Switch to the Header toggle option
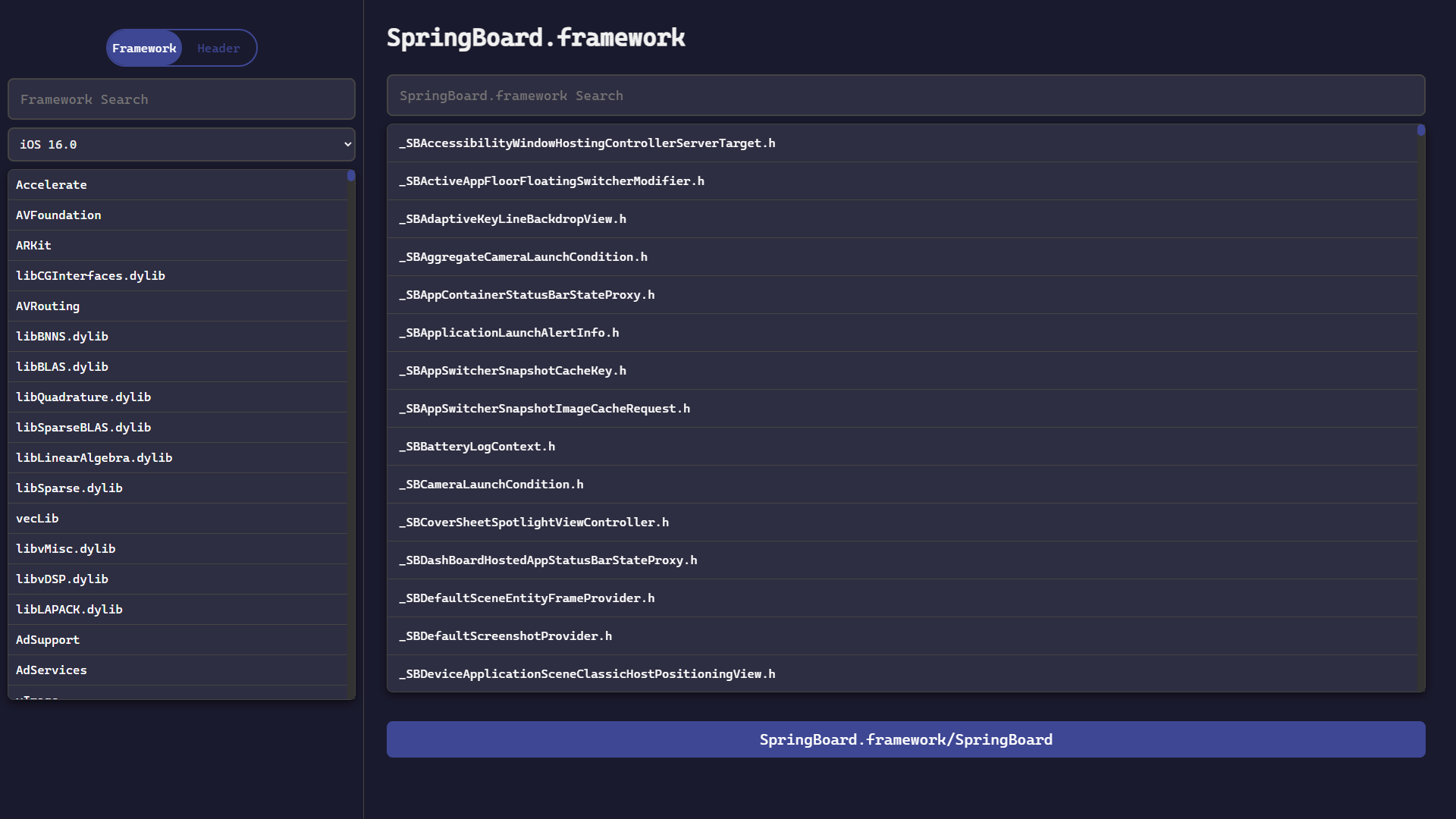The image size is (1456, 819). (218, 48)
